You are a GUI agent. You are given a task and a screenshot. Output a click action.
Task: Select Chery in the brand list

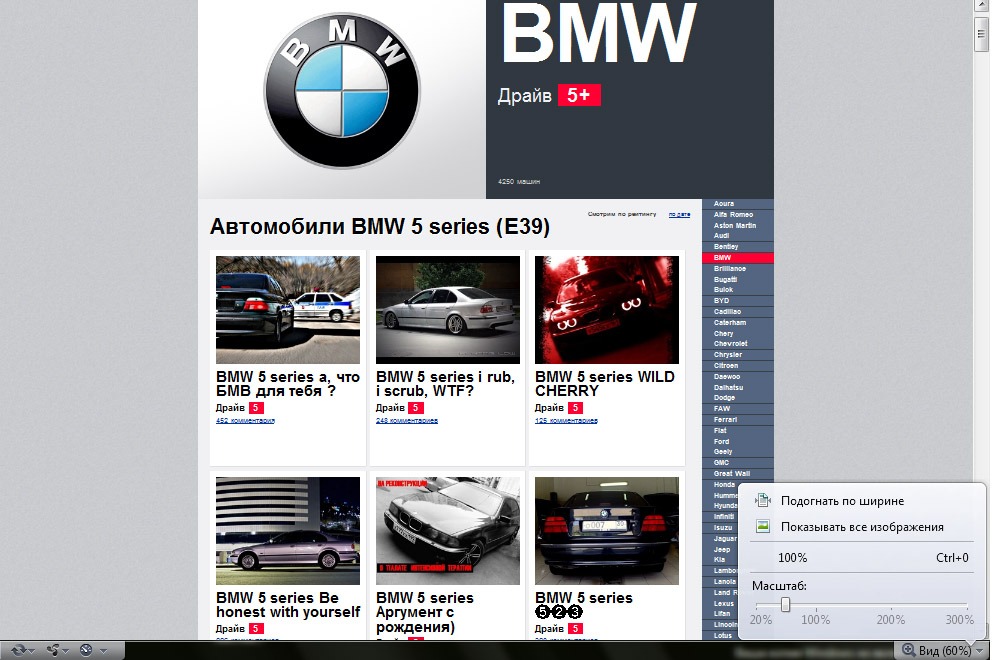coord(723,333)
